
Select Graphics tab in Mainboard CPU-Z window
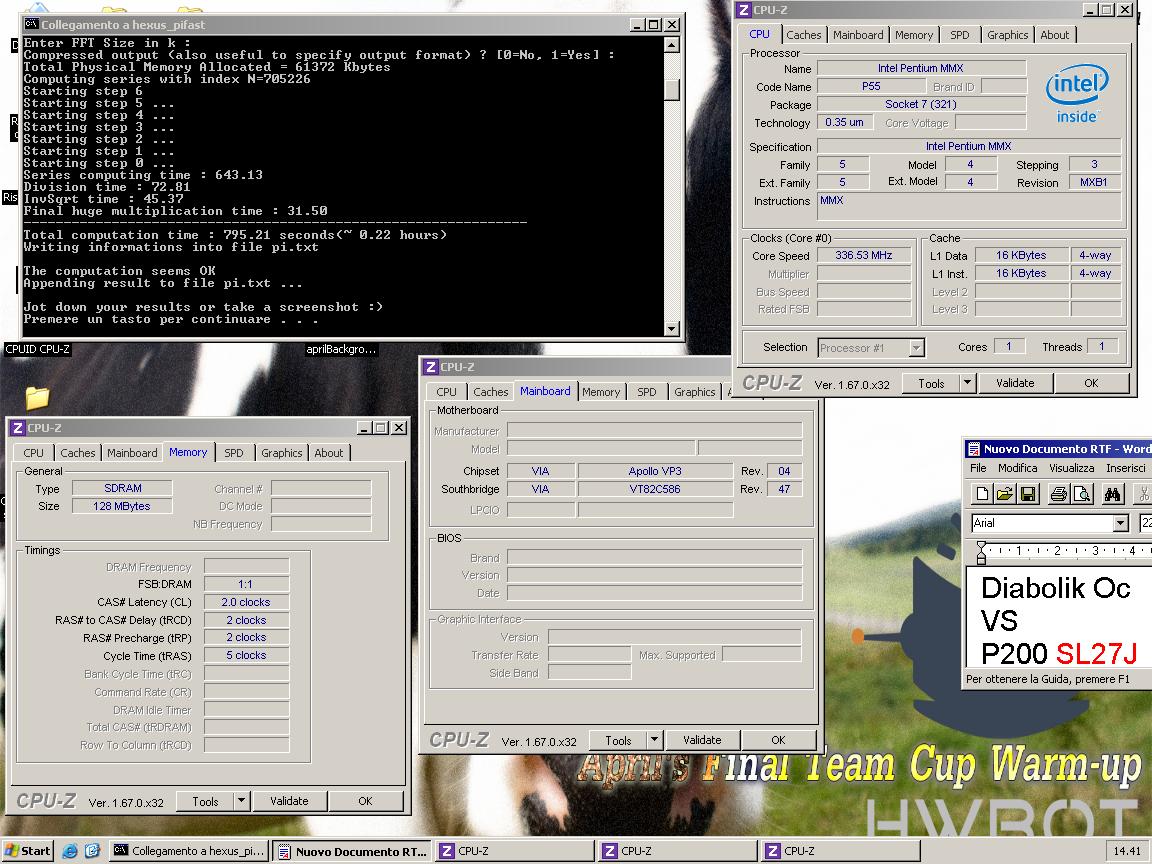[694, 392]
